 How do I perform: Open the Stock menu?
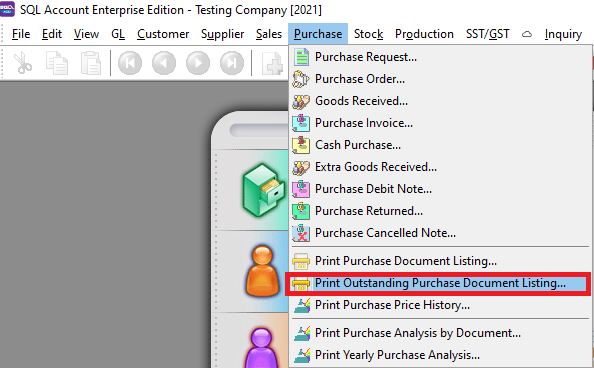(x=369, y=34)
